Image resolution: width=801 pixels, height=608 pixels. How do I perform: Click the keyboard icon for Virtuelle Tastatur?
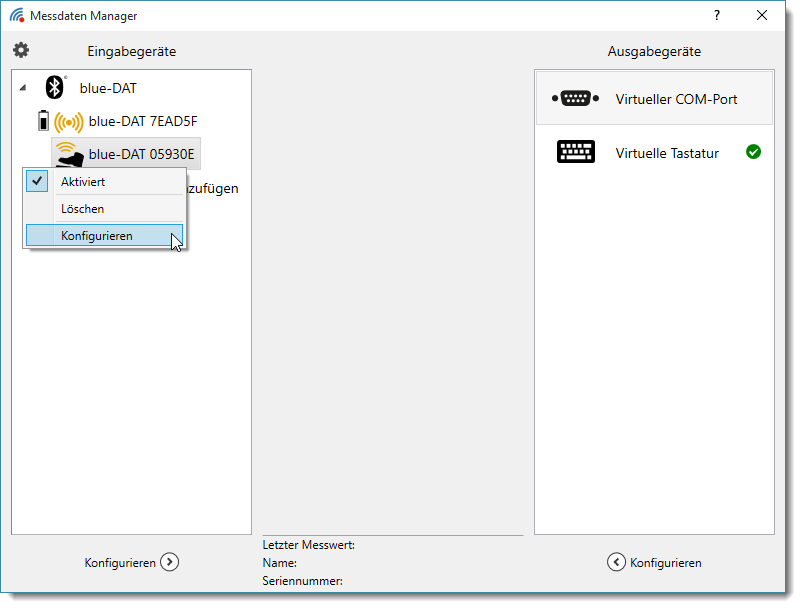pyautogui.click(x=575, y=152)
